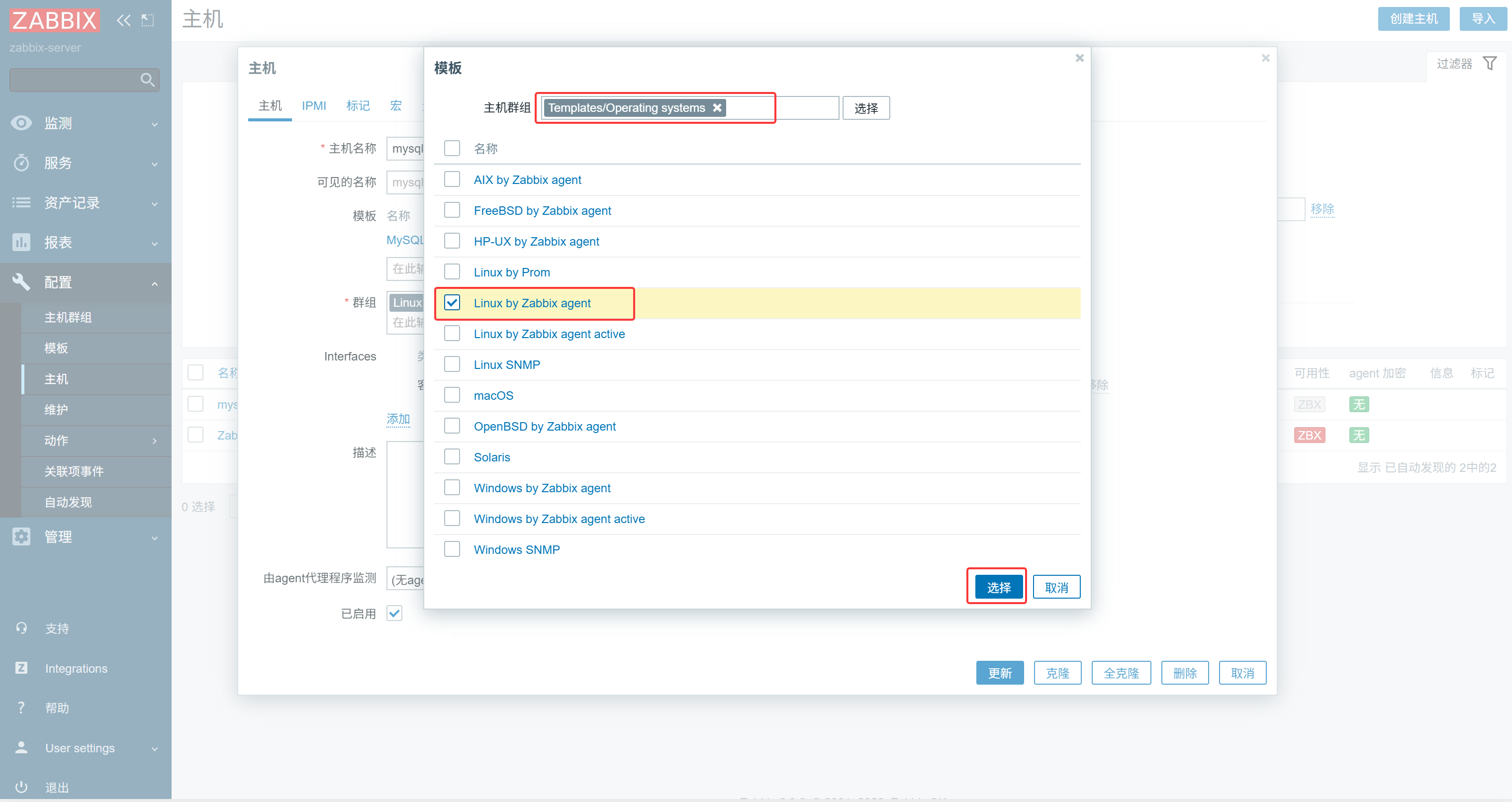Image resolution: width=1512 pixels, height=802 pixels.
Task: Click the User settings person icon
Action: pos(22,747)
